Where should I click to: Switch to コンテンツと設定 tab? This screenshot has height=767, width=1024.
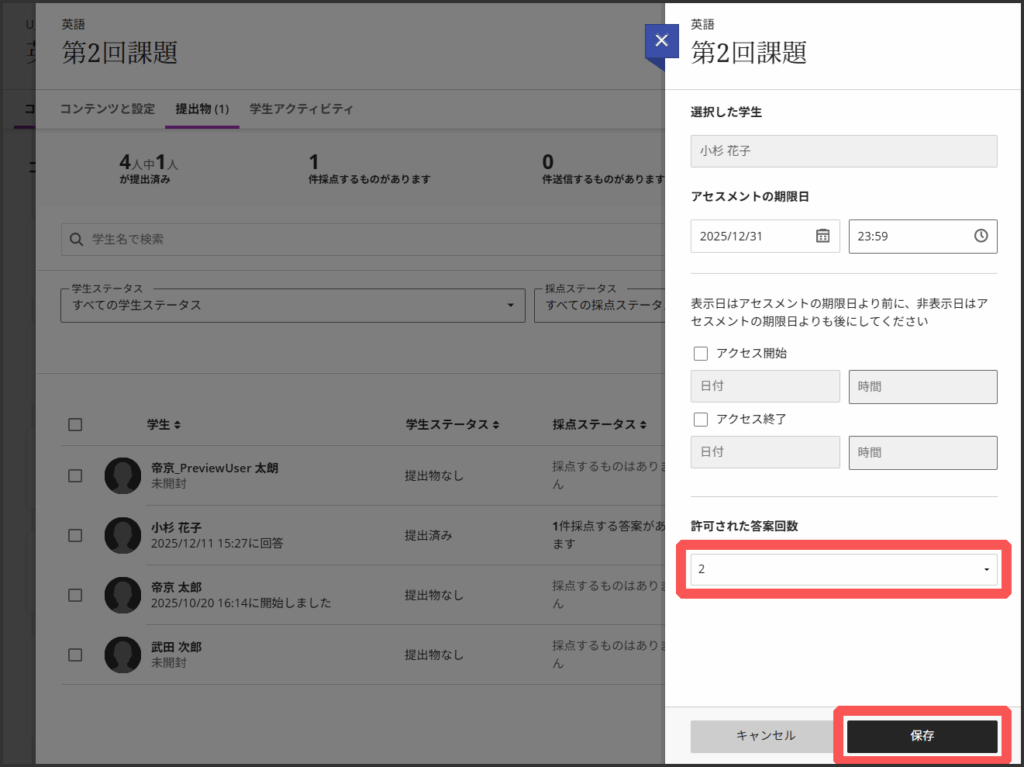107,109
